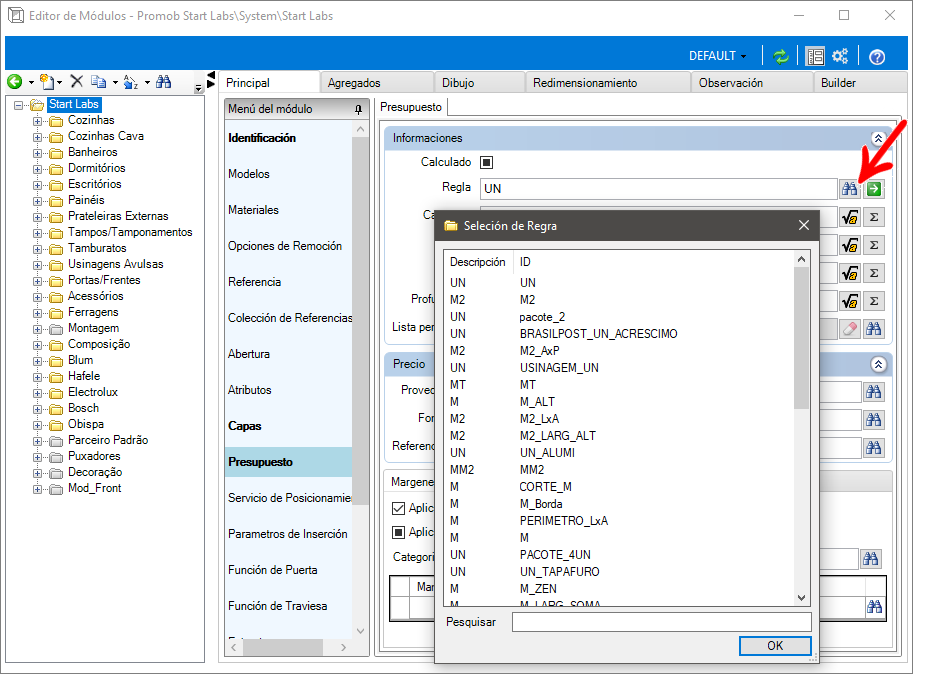The height and width of the screenshot is (687, 935).
Task: Click the module menu horizontal scrollbar right arrow
Action: click(x=343, y=647)
